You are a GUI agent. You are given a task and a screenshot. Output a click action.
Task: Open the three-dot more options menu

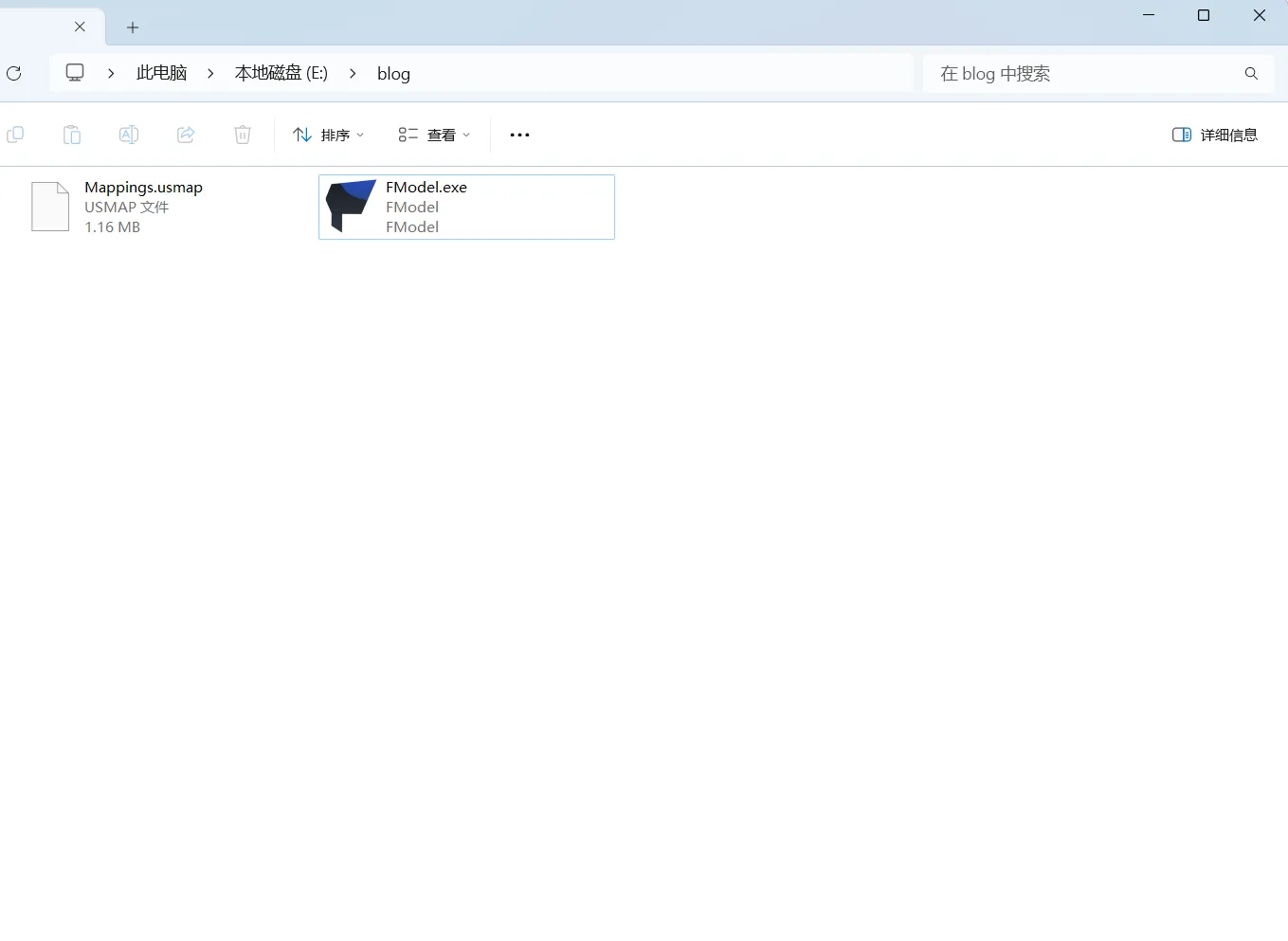[x=519, y=135]
